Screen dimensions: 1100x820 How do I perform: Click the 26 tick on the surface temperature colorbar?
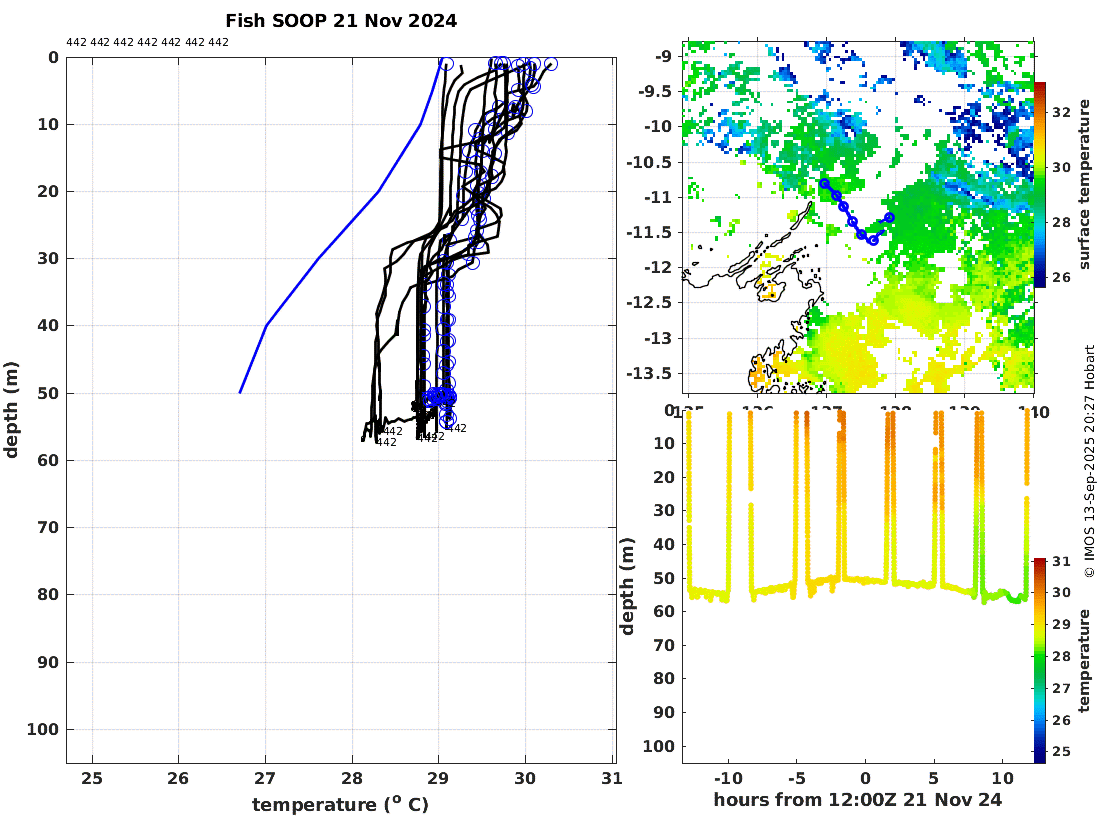(1061, 277)
